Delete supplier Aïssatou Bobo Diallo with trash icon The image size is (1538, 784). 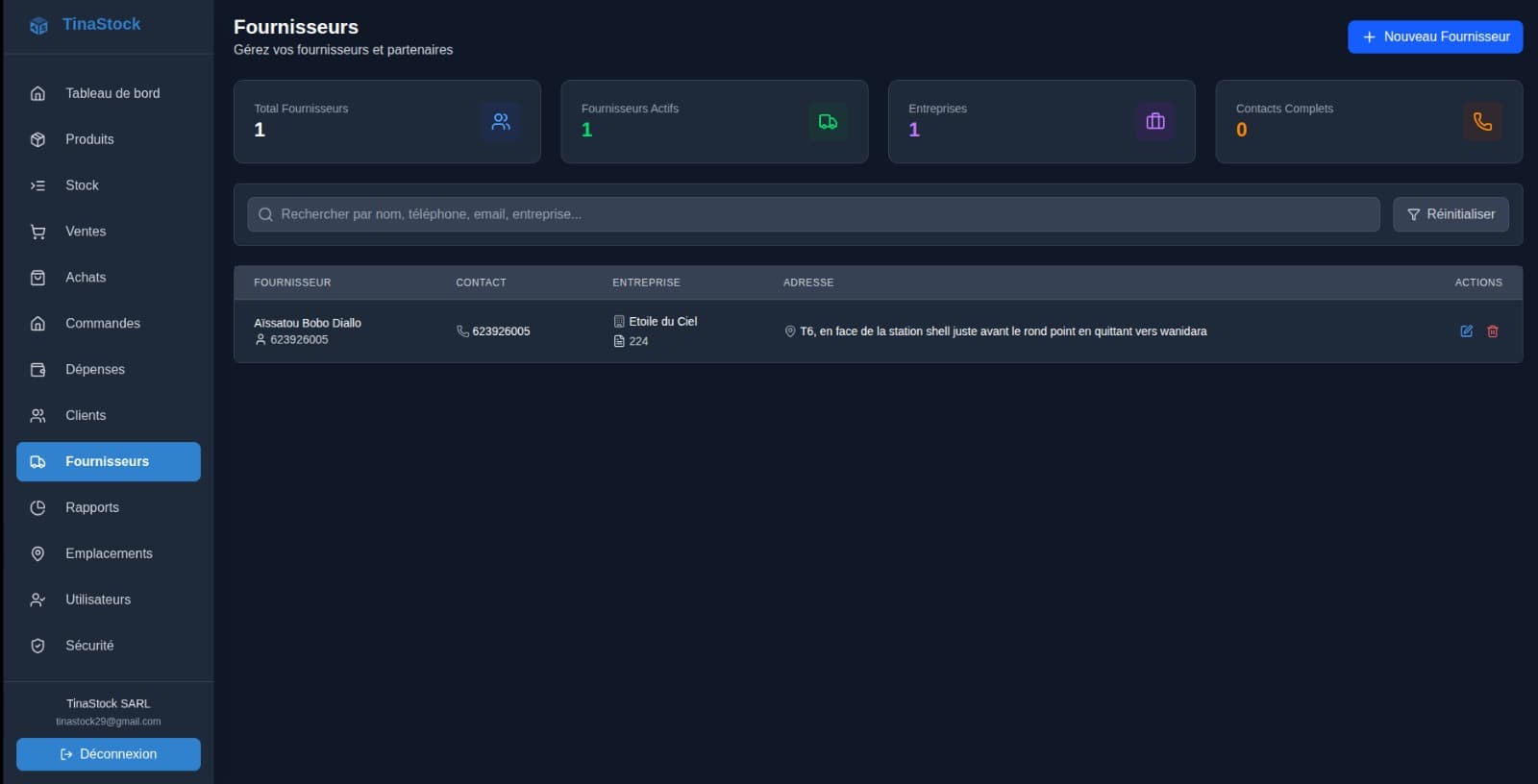[x=1493, y=331]
